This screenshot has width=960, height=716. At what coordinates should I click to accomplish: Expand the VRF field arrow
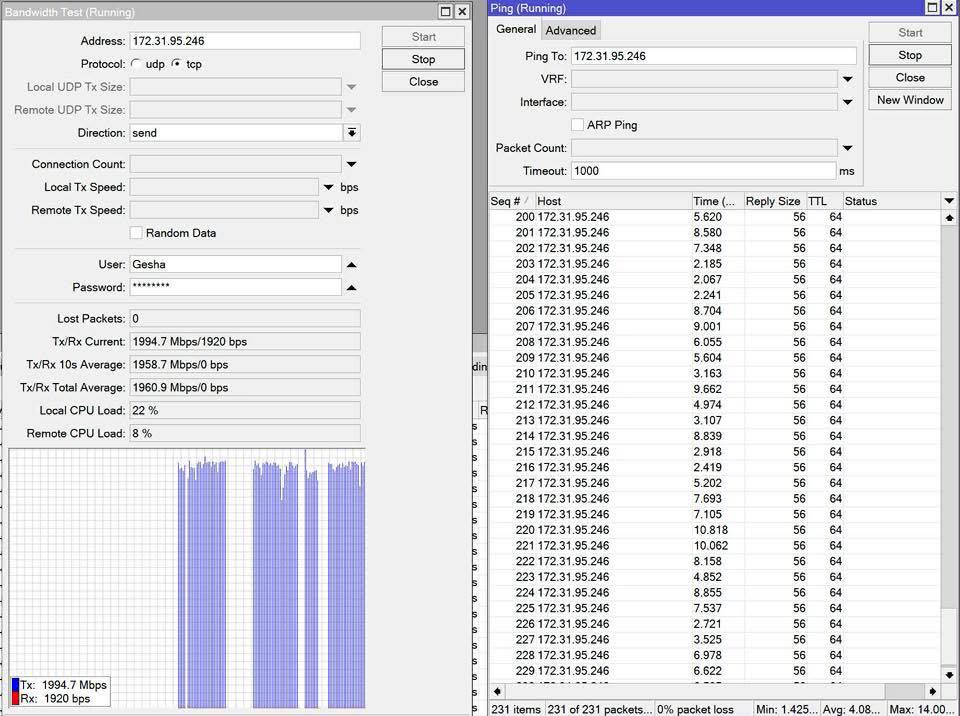click(847, 79)
